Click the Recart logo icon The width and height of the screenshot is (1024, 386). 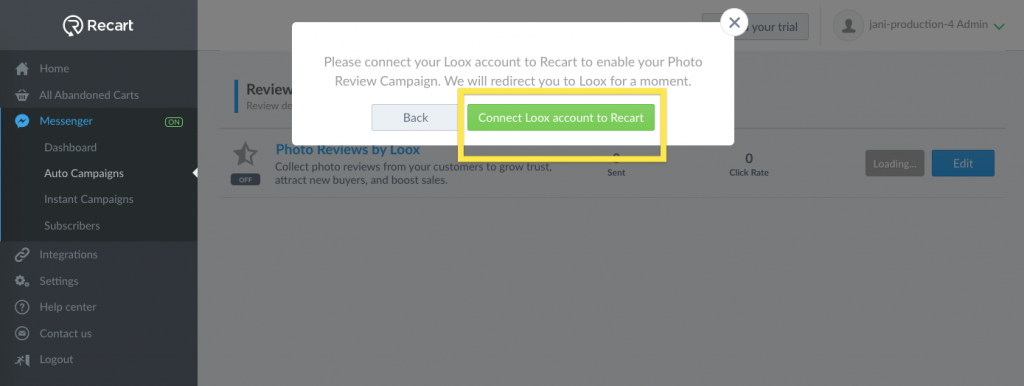(x=72, y=25)
